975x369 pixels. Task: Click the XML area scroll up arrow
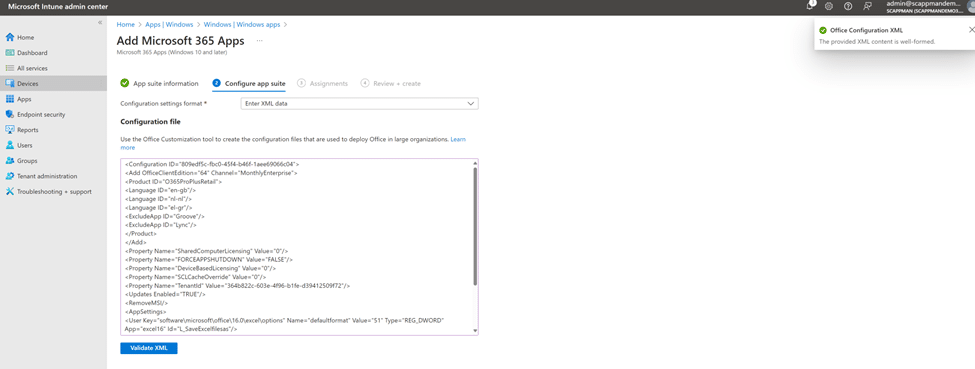point(475,163)
